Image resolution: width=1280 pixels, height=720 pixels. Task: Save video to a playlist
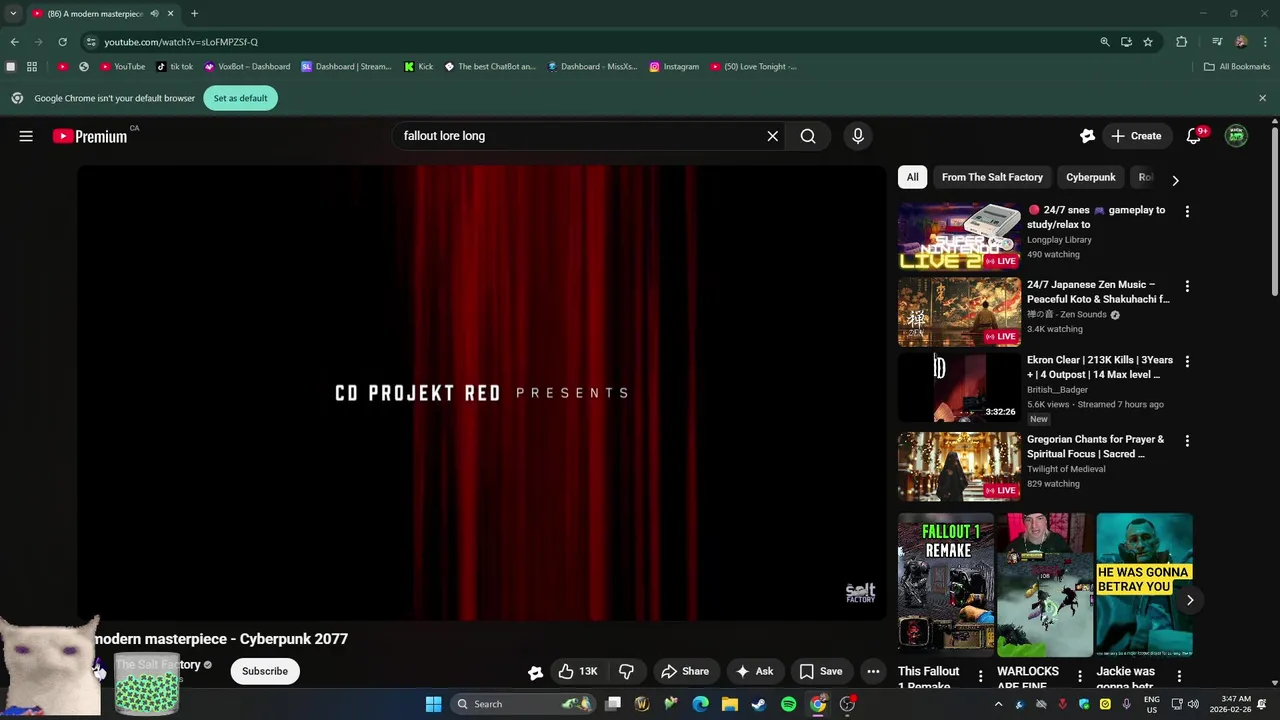pyautogui.click(x=821, y=671)
